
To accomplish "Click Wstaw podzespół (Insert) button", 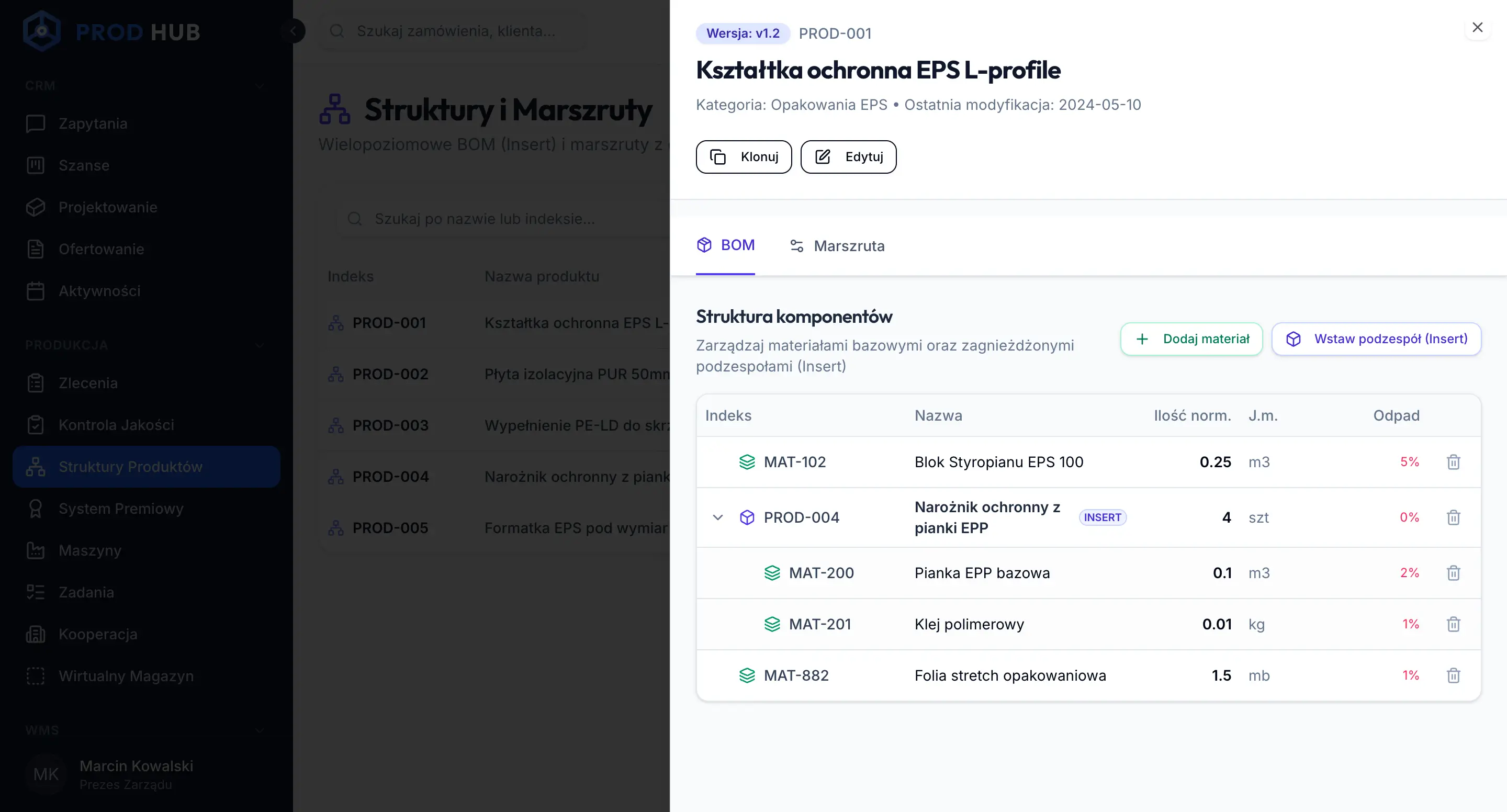I will [x=1376, y=339].
